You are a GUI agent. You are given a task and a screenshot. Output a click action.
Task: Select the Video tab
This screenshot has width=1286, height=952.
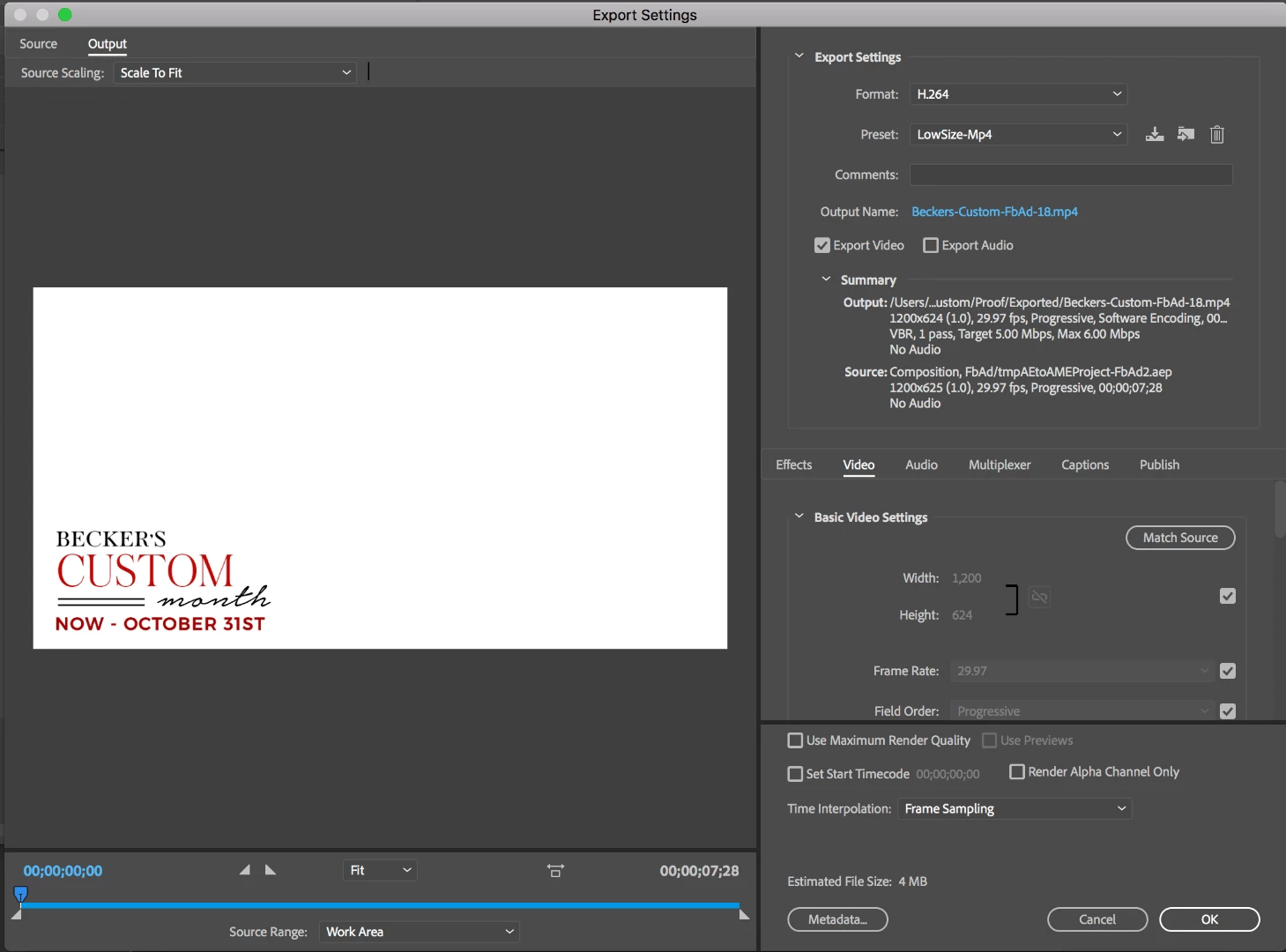859,465
